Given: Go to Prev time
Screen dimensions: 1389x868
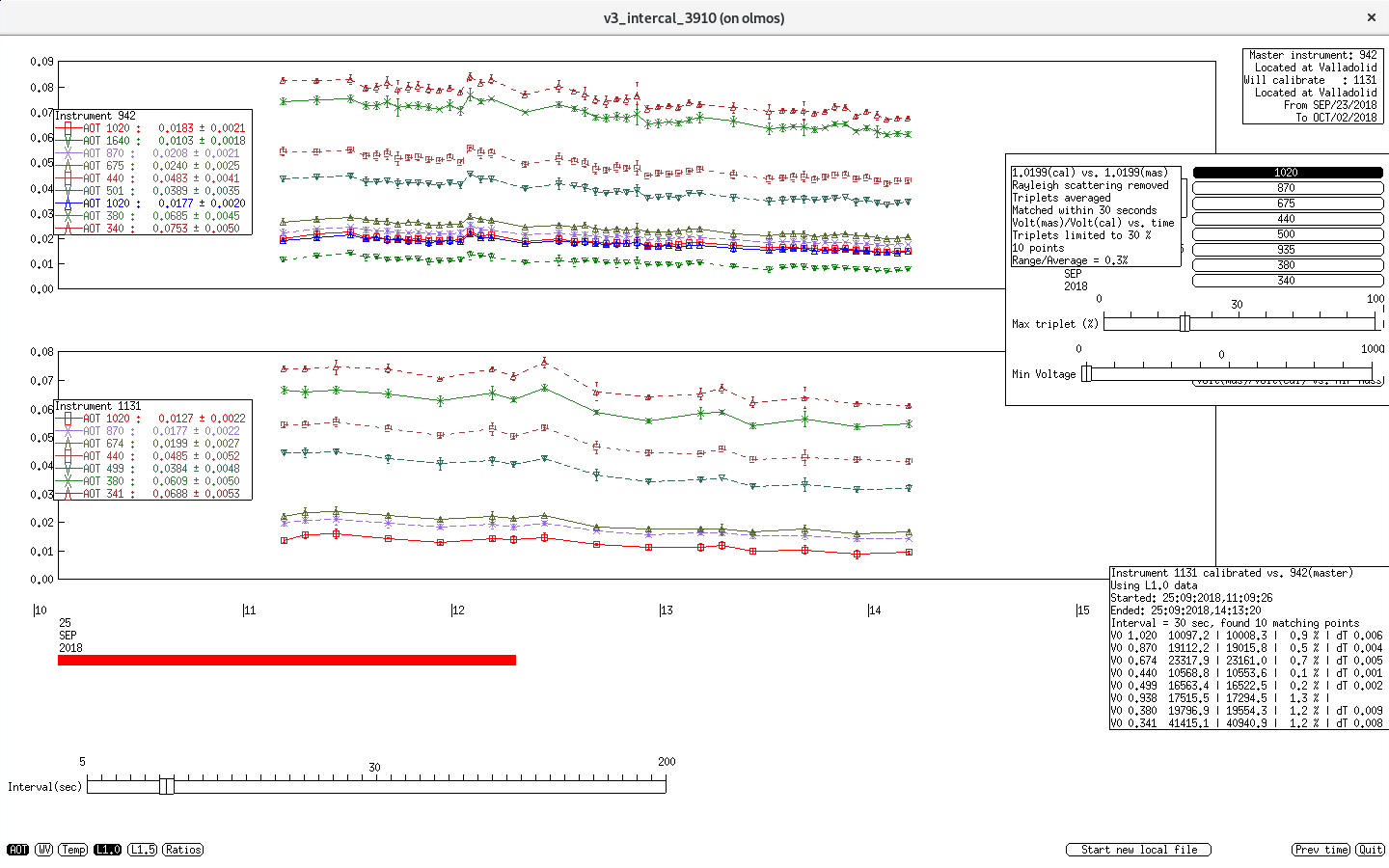Looking at the screenshot, I should coord(1321,850).
